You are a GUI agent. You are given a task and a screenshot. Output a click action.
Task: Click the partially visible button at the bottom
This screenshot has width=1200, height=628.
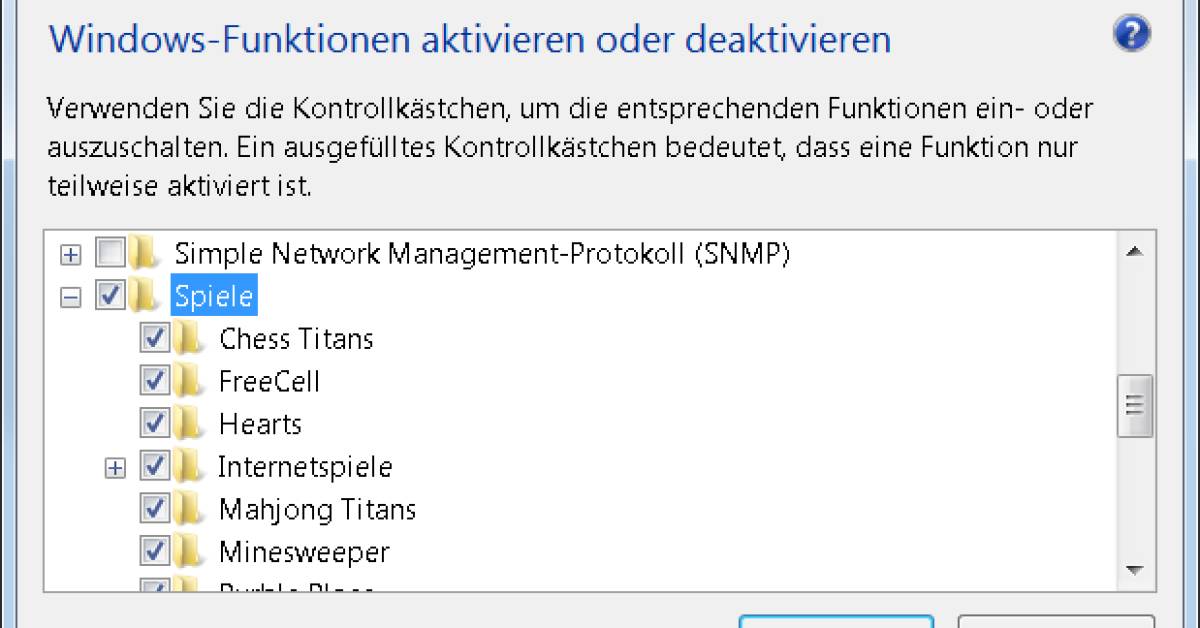[x=836, y=622]
